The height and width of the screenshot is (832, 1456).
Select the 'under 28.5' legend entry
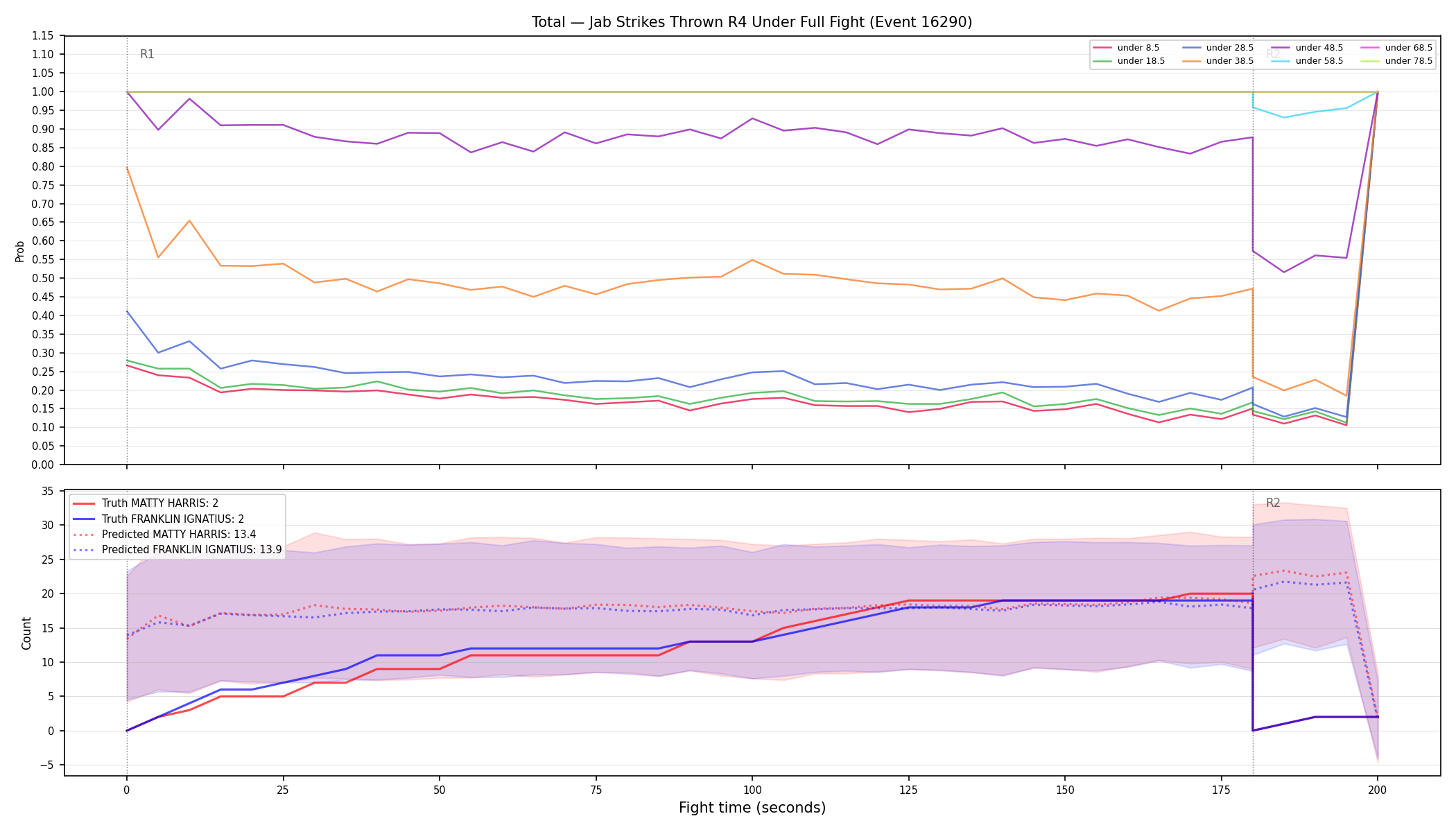click(1217, 48)
